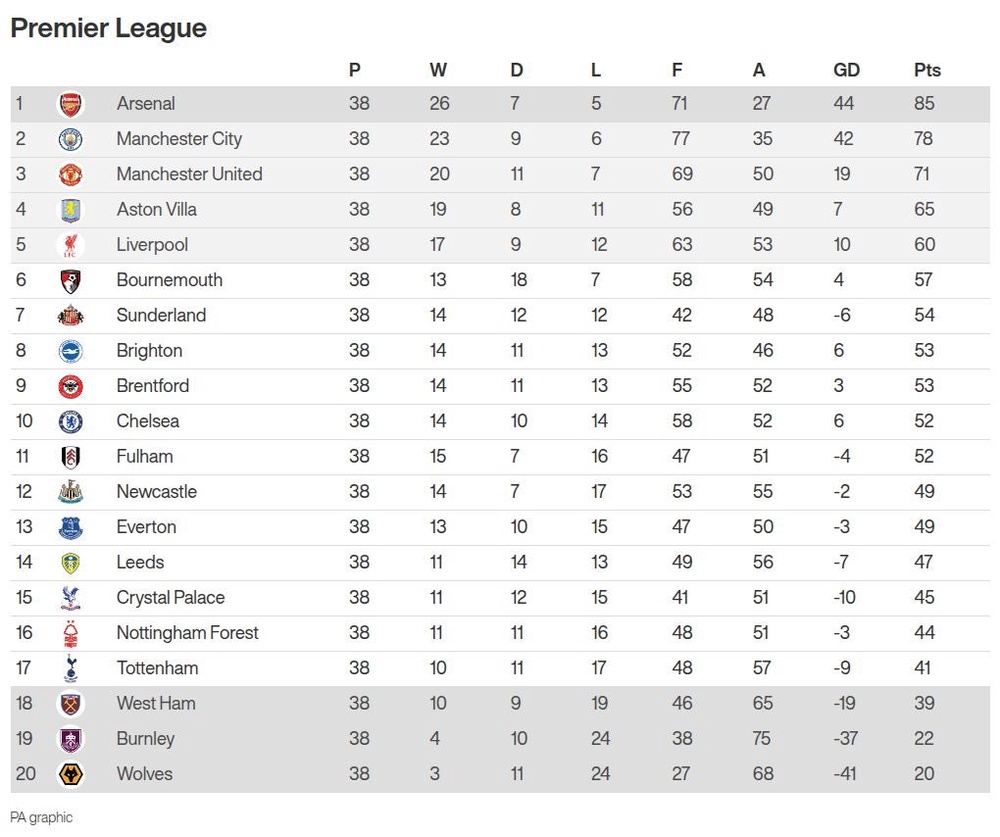
Task: Click the Manchester City badge
Action: click(70, 139)
